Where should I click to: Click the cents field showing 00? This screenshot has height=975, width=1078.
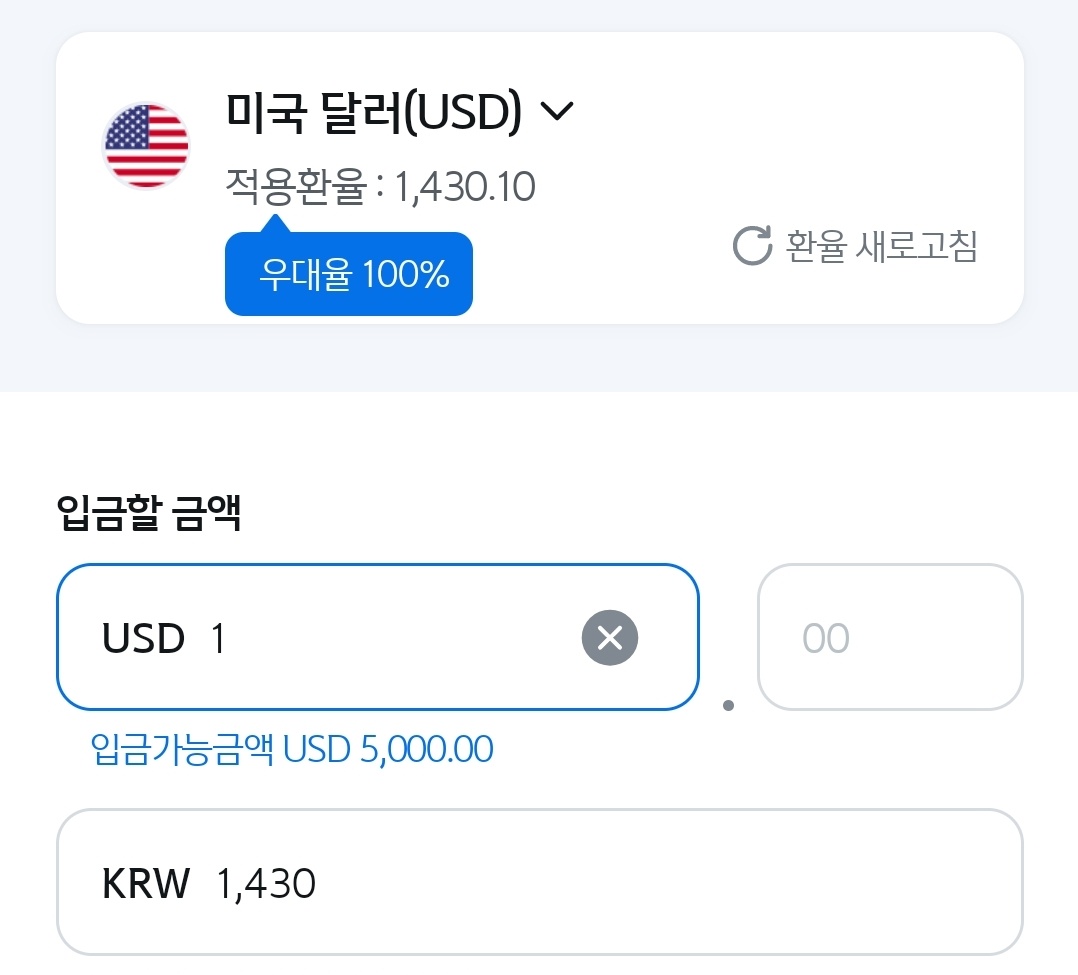click(x=889, y=637)
